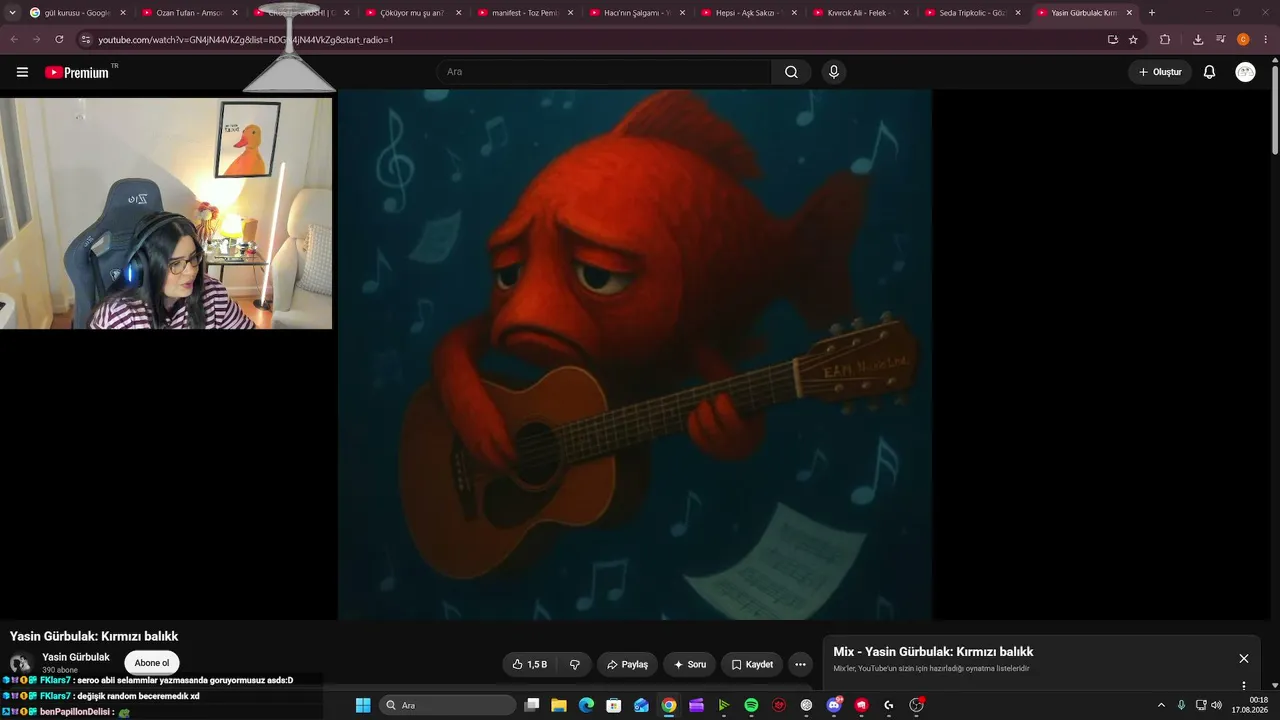Open network status in system tray

click(x=1201, y=705)
